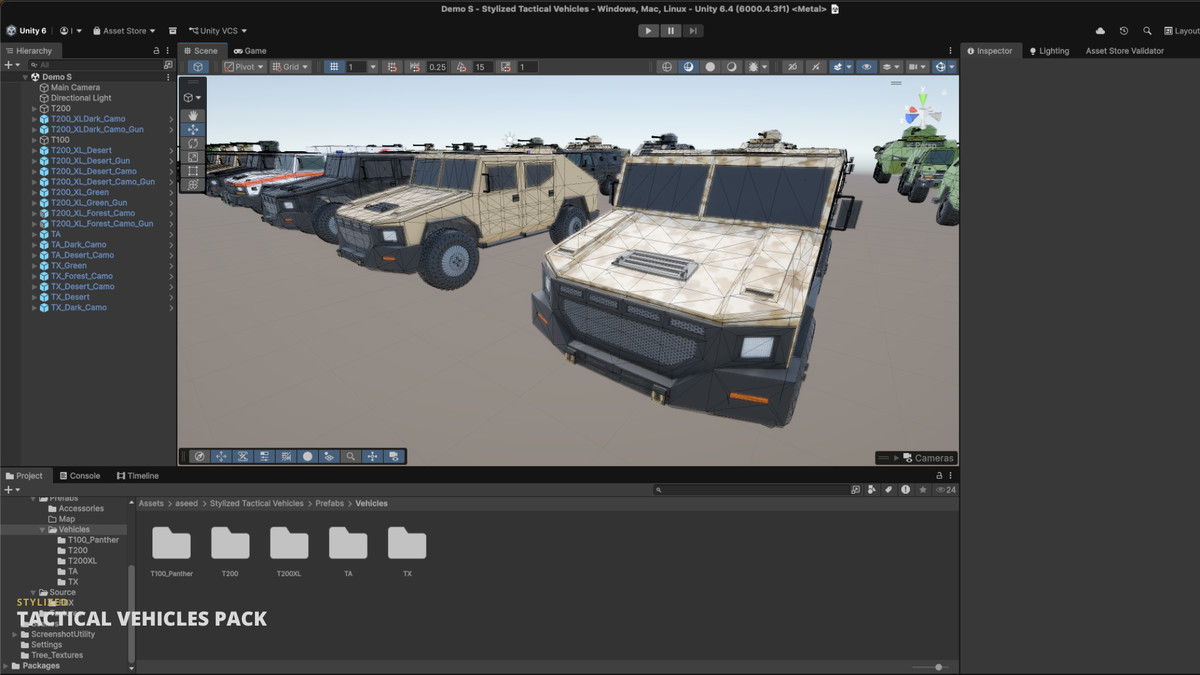Lock the Hierarchy panel
The width and height of the screenshot is (1200, 675).
coord(156,51)
